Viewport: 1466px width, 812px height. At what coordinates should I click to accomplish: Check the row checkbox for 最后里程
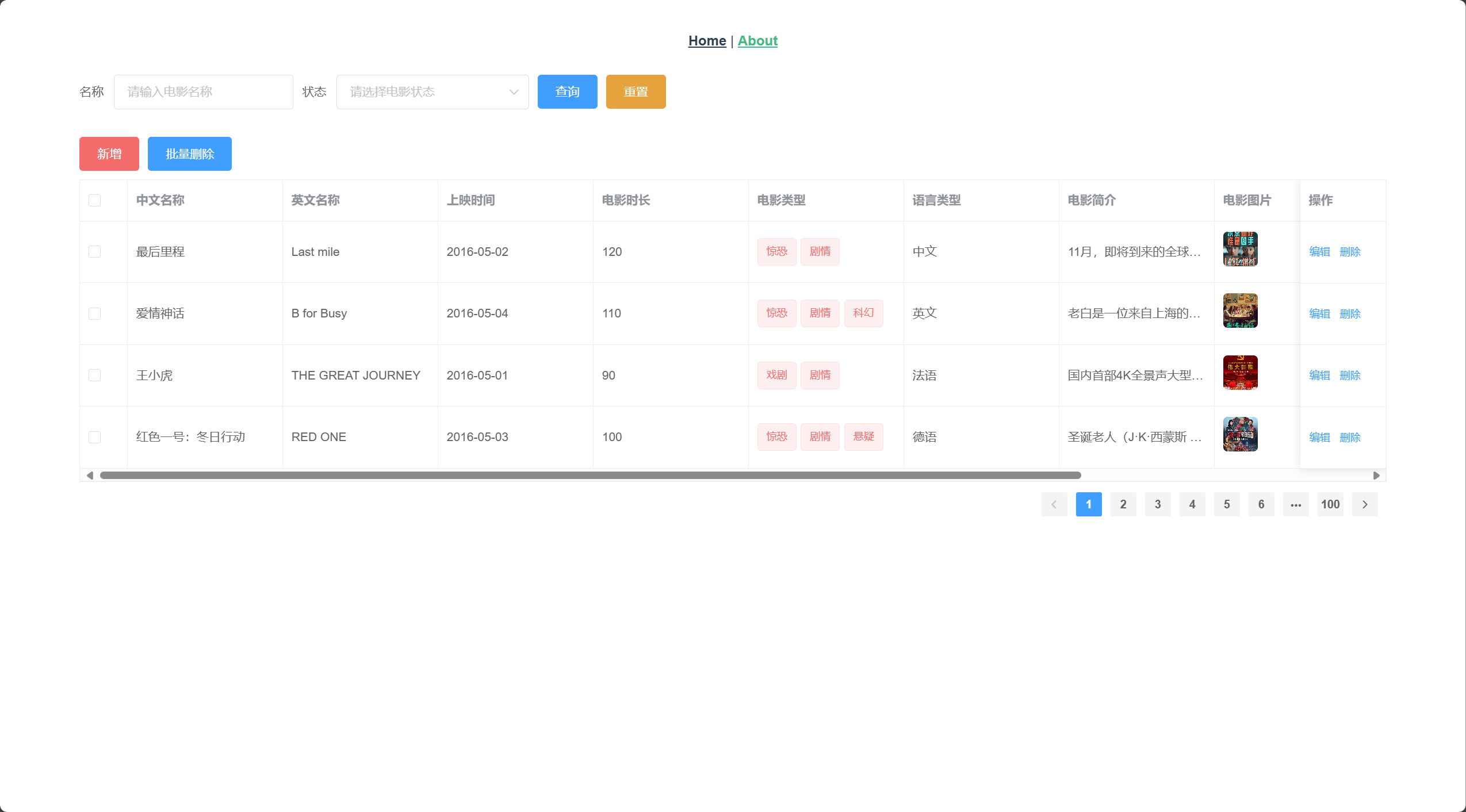95,252
